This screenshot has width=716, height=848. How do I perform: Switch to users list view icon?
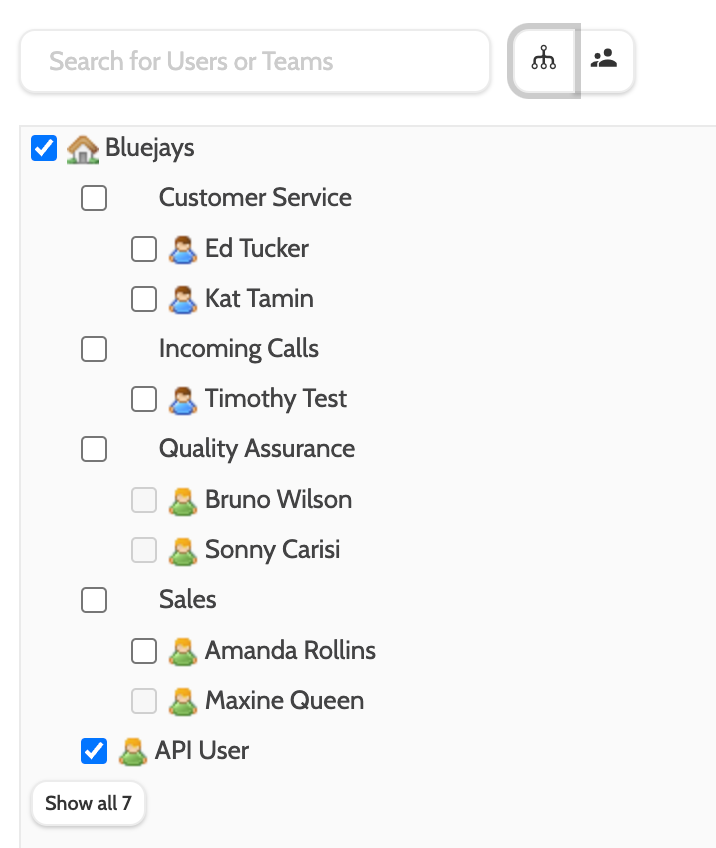click(604, 61)
